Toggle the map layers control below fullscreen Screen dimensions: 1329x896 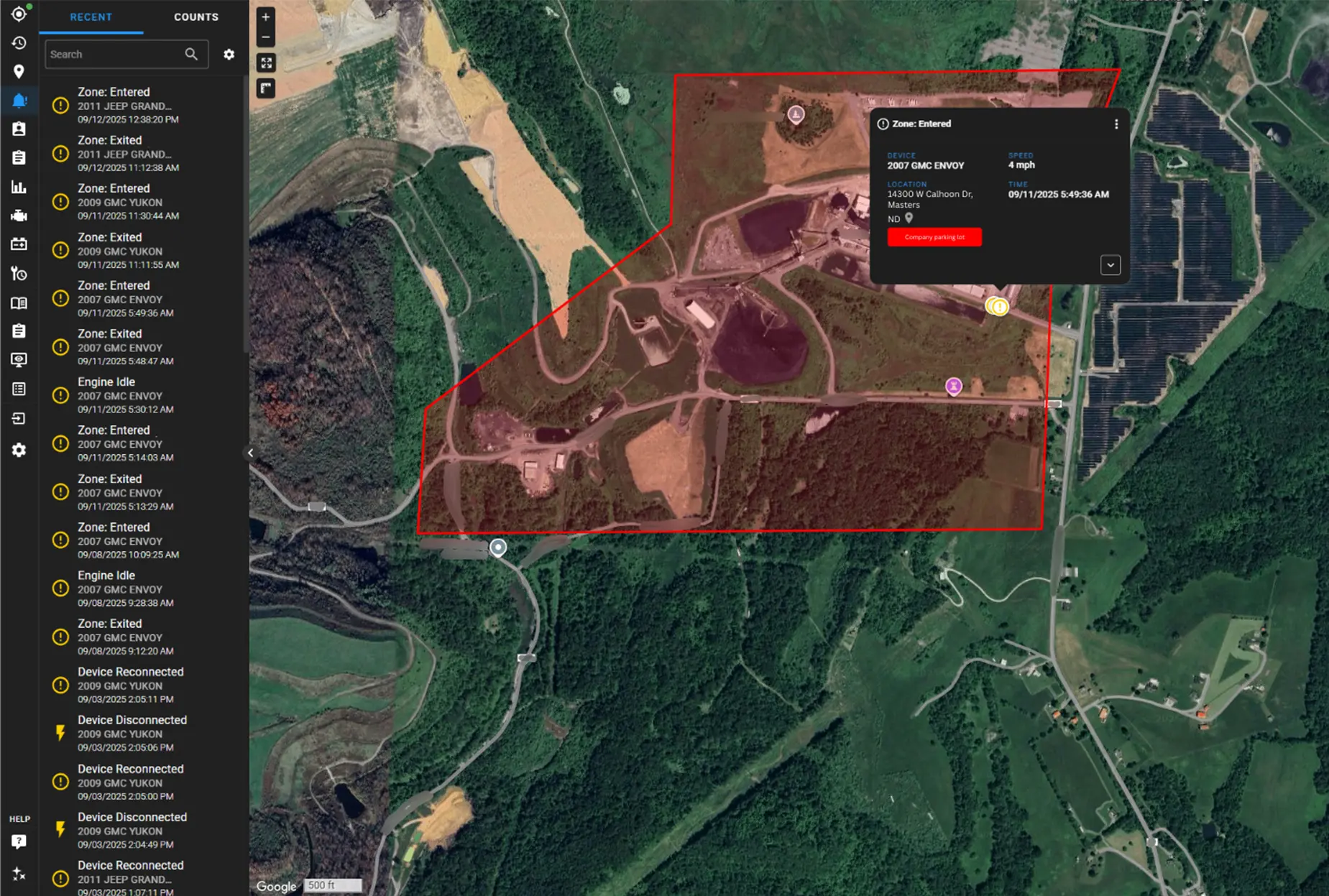265,88
